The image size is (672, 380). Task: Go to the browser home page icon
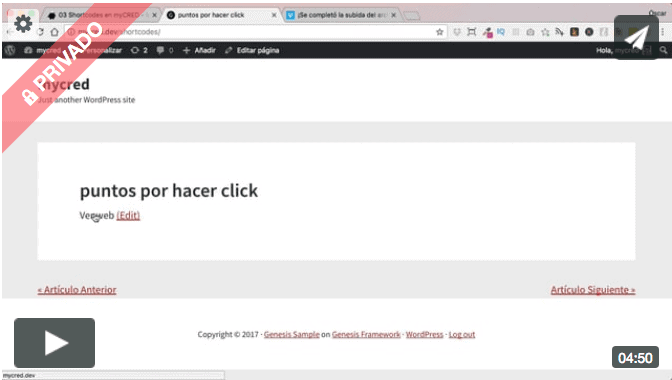(54, 32)
